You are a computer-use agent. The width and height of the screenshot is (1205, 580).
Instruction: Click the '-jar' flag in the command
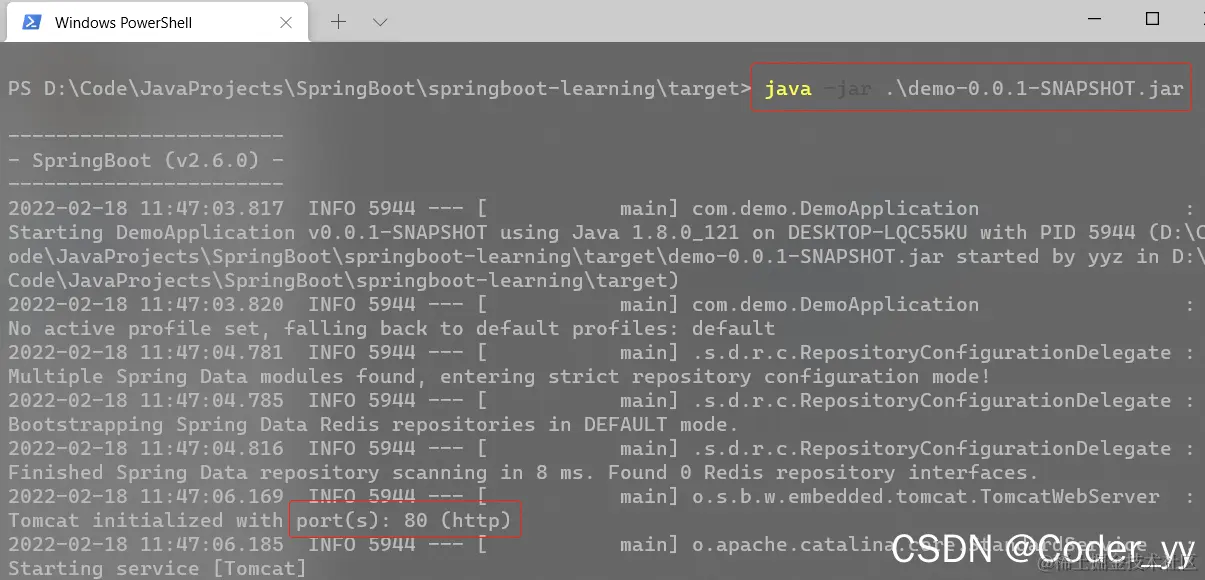(848, 89)
